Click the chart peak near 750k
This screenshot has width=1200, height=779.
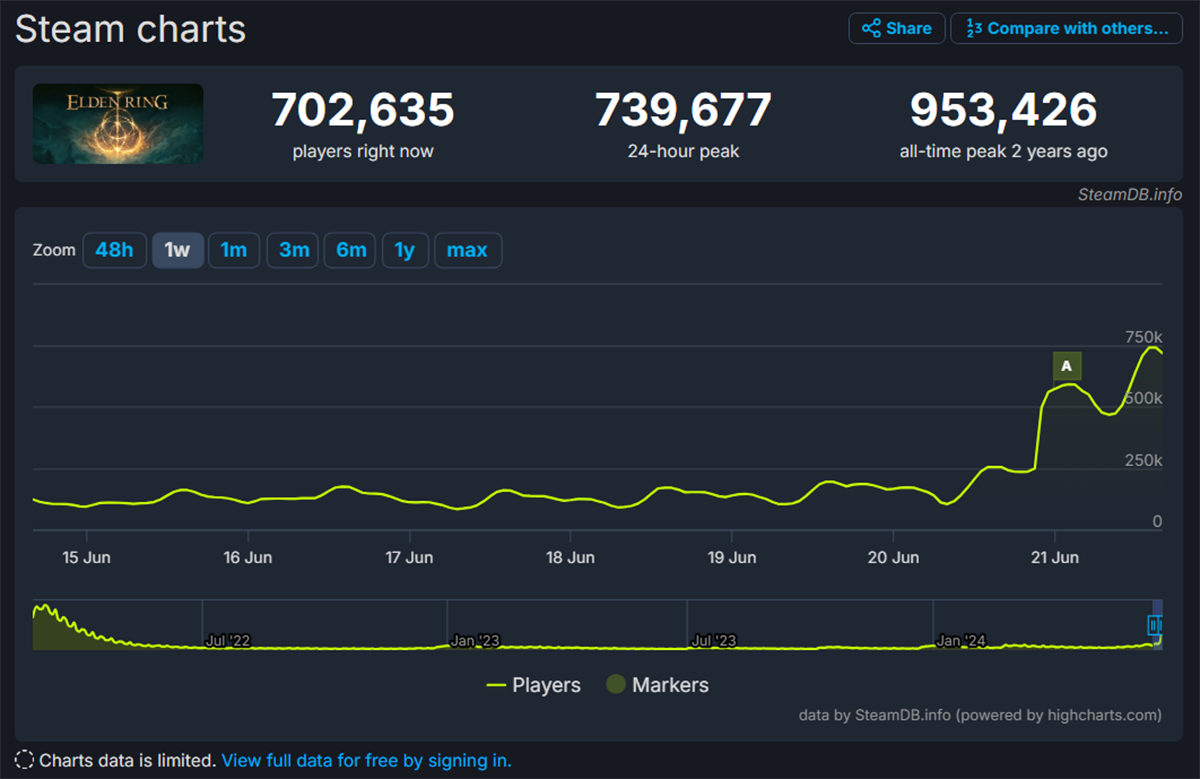pos(1150,347)
